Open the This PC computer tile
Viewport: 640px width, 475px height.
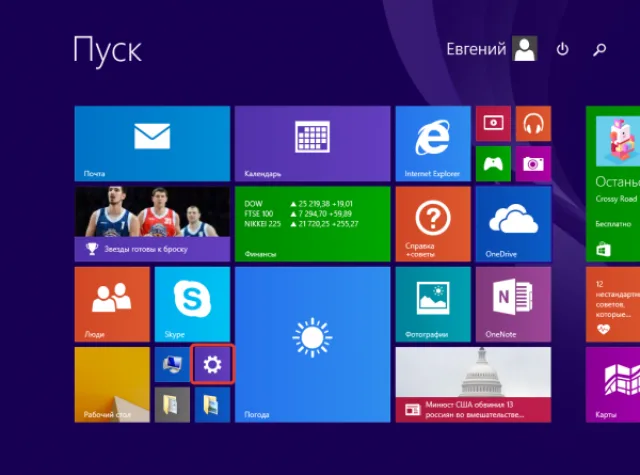tap(172, 364)
